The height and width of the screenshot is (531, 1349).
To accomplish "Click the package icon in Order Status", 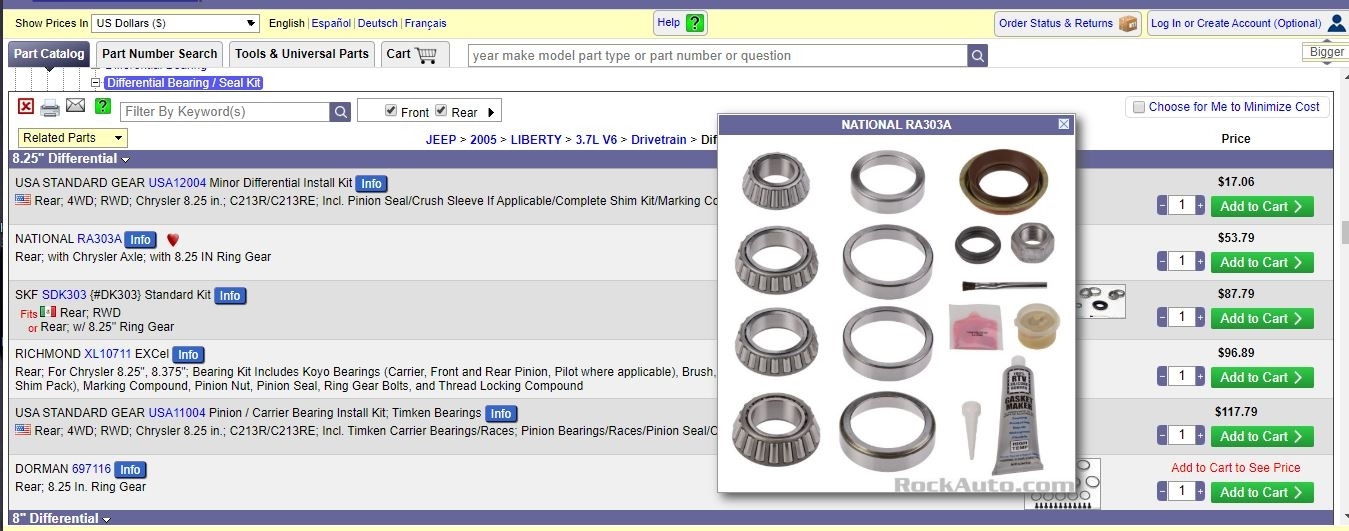I will coord(1128,23).
